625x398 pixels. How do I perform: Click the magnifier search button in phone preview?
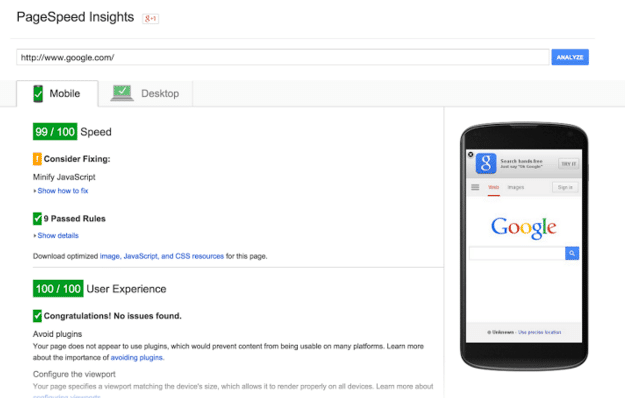(572, 253)
